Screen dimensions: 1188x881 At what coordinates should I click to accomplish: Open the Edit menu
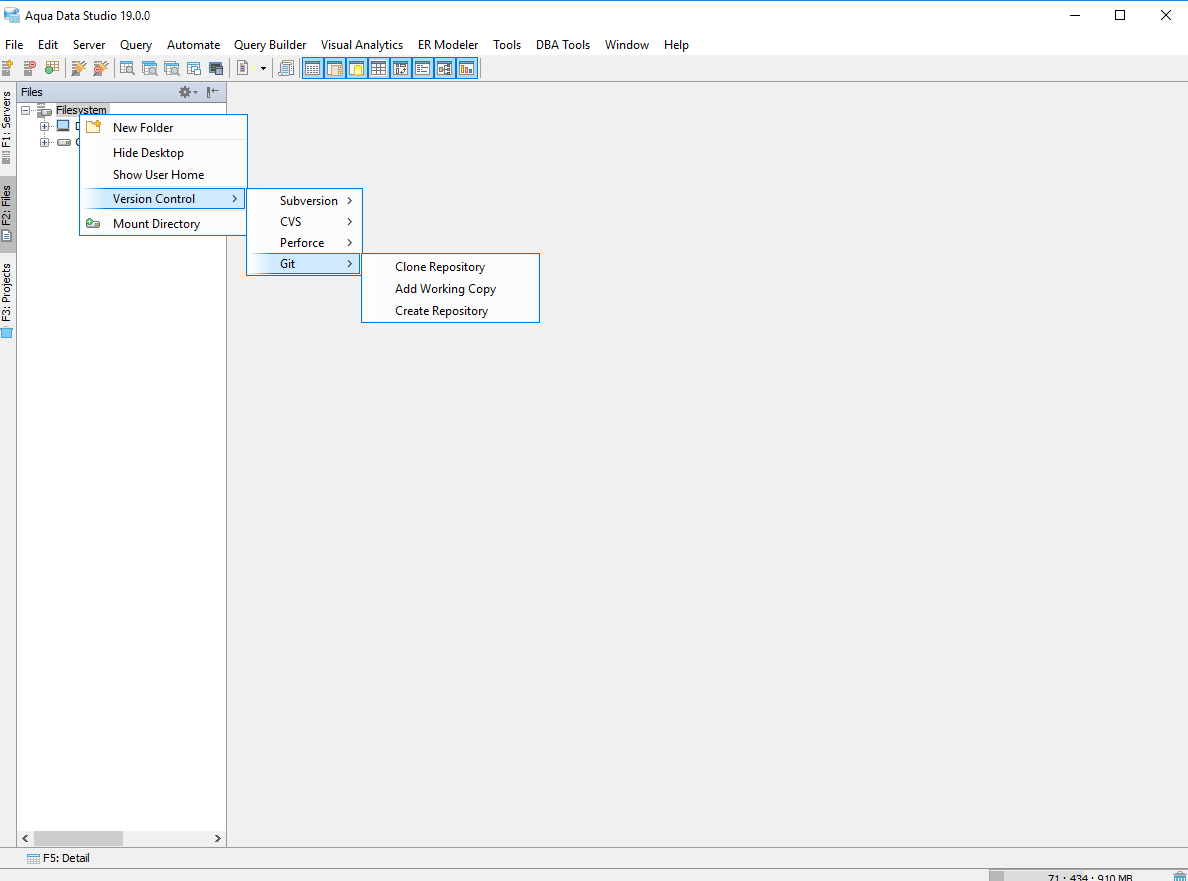(x=48, y=45)
